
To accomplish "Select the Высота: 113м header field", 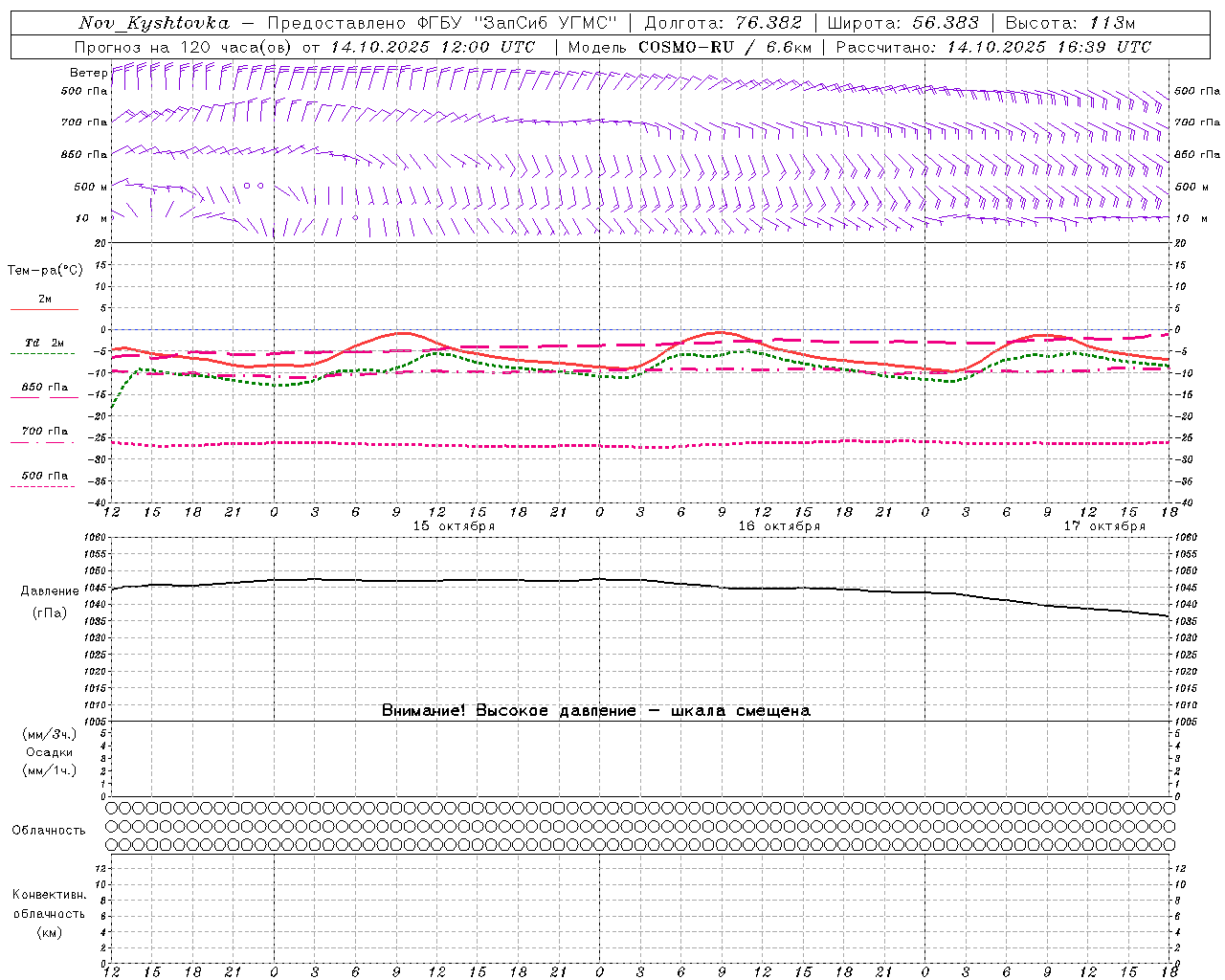I will (1070, 23).
